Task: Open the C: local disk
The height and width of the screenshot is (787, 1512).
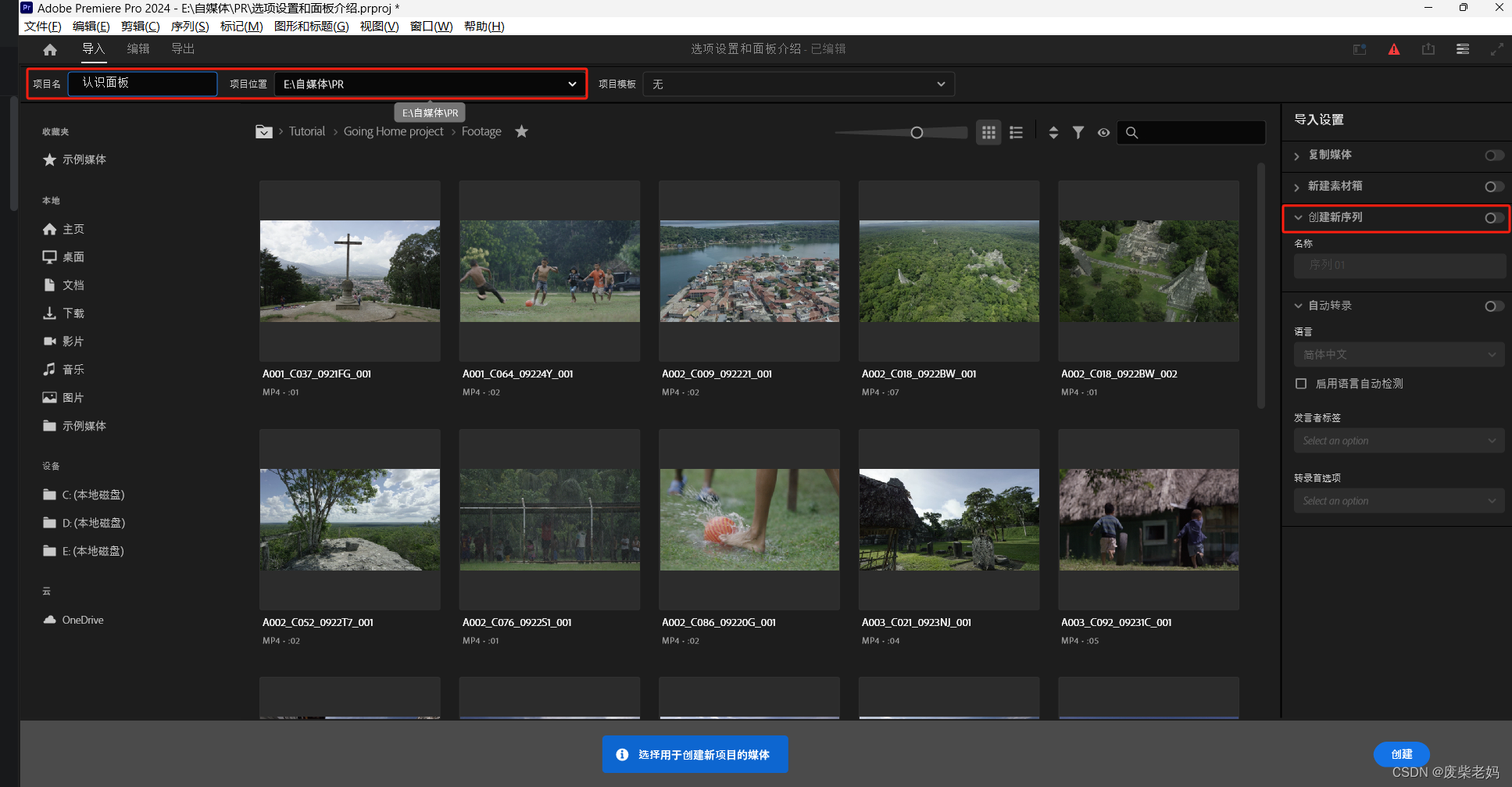Action: [x=84, y=495]
